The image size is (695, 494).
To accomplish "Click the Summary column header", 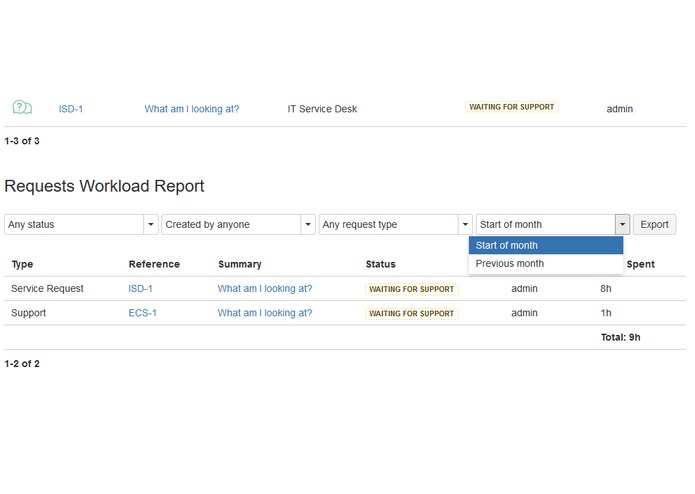I will tap(240, 265).
